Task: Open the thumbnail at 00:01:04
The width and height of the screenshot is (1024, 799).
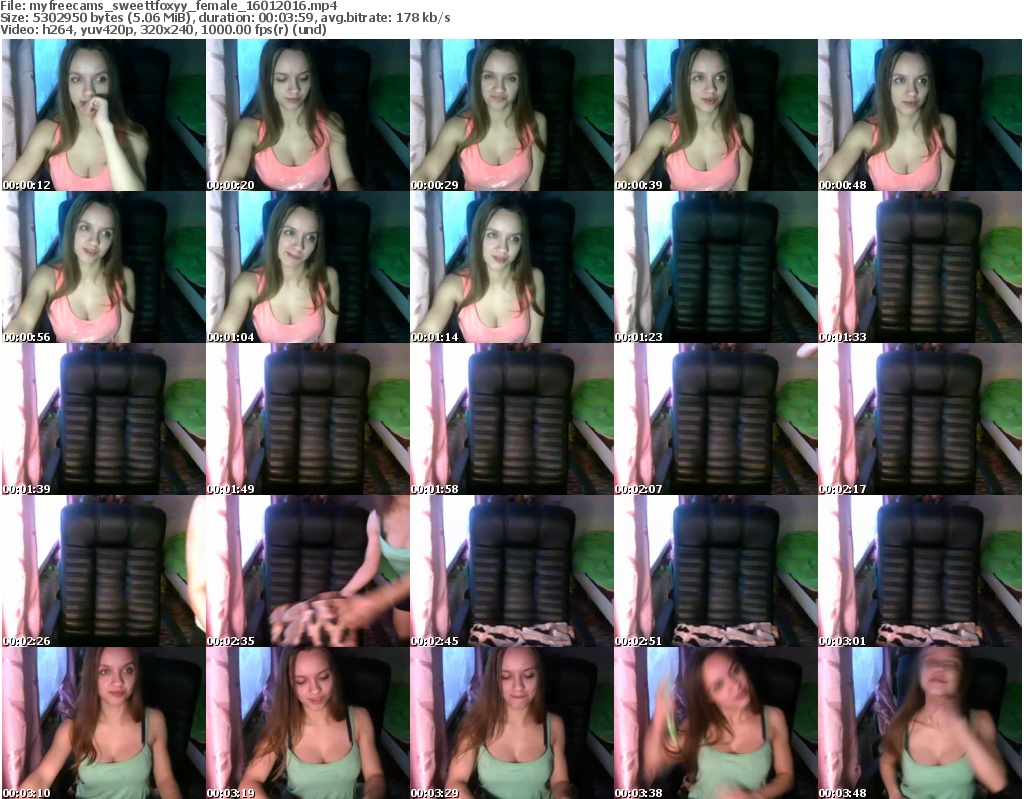Action: pos(308,267)
